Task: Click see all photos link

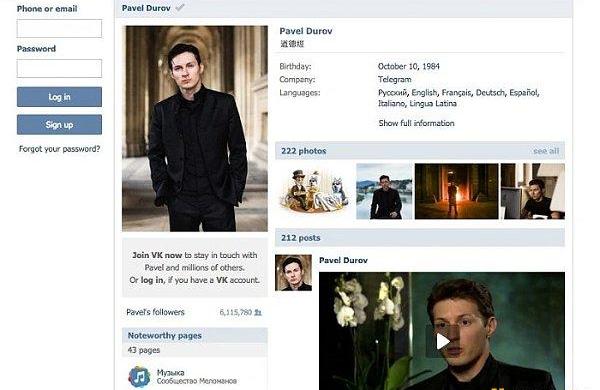Action: click(546, 151)
